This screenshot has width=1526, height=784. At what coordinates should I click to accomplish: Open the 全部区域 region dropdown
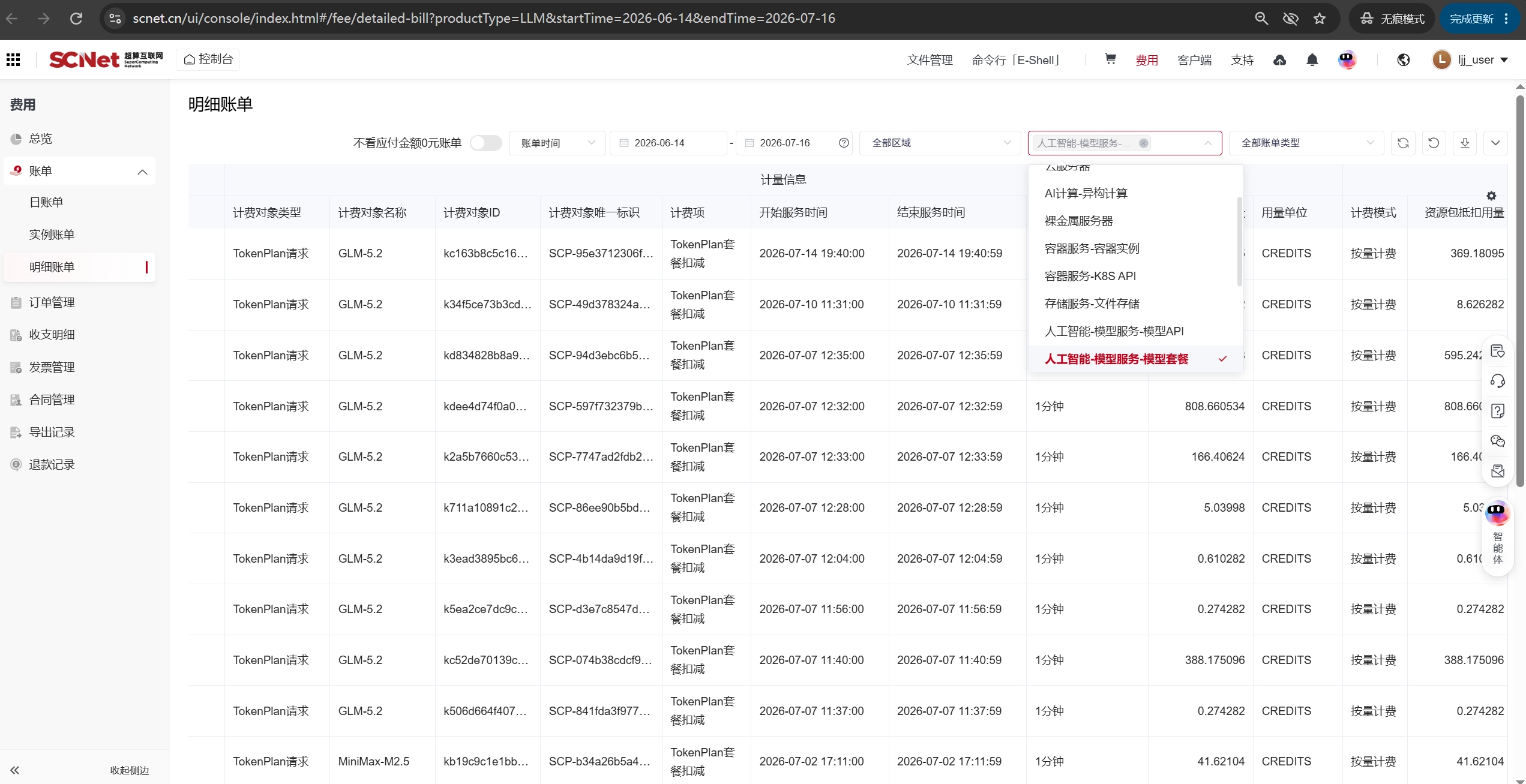[940, 143]
